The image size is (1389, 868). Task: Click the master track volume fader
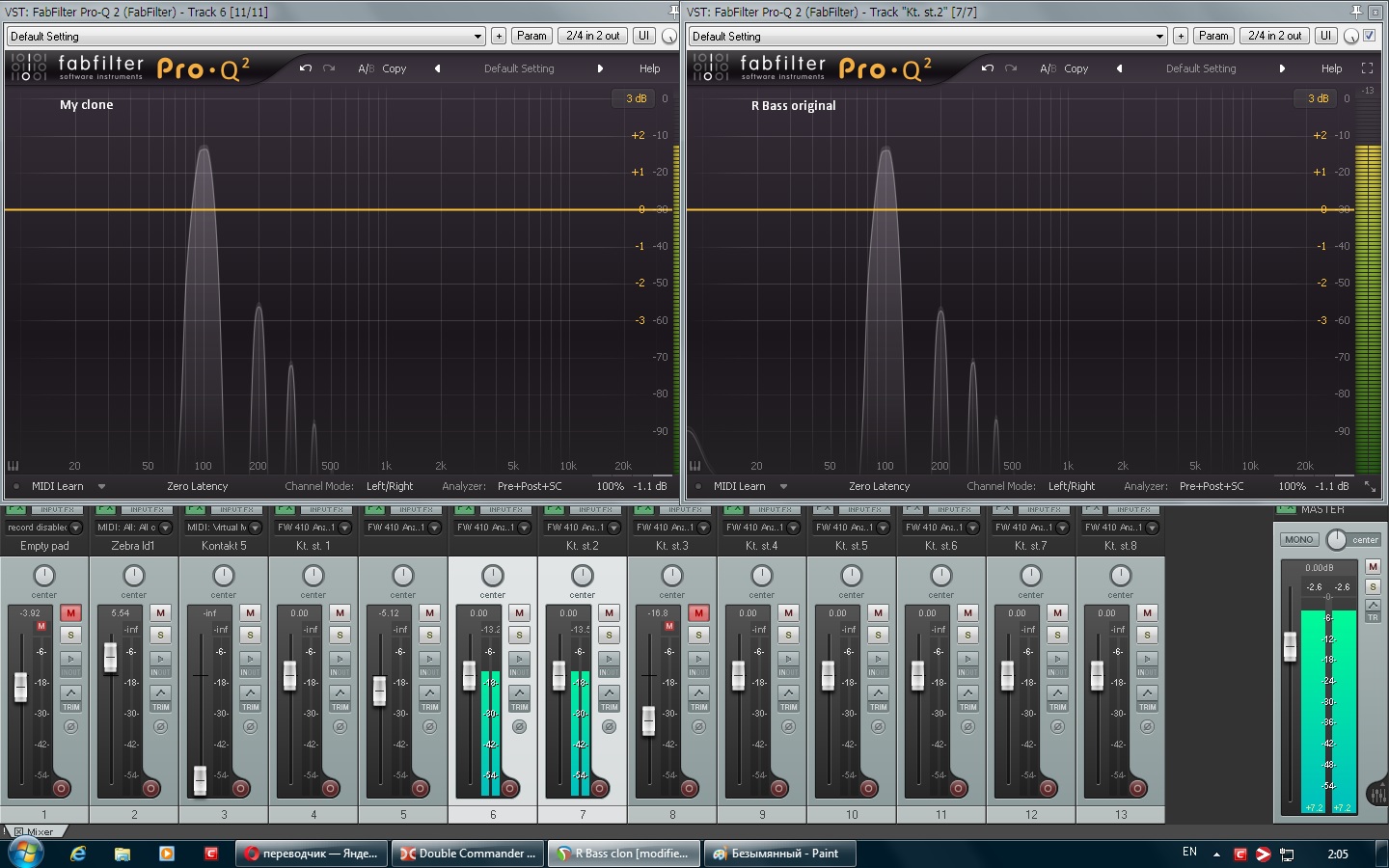coord(1290,646)
